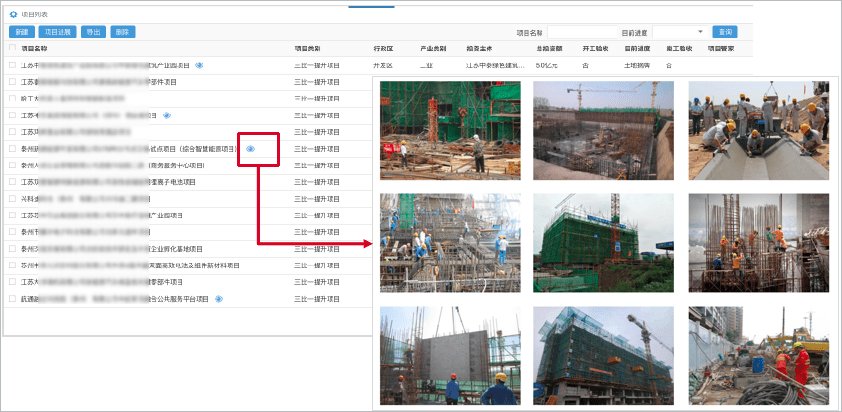Check the box for the first project row

point(12,65)
